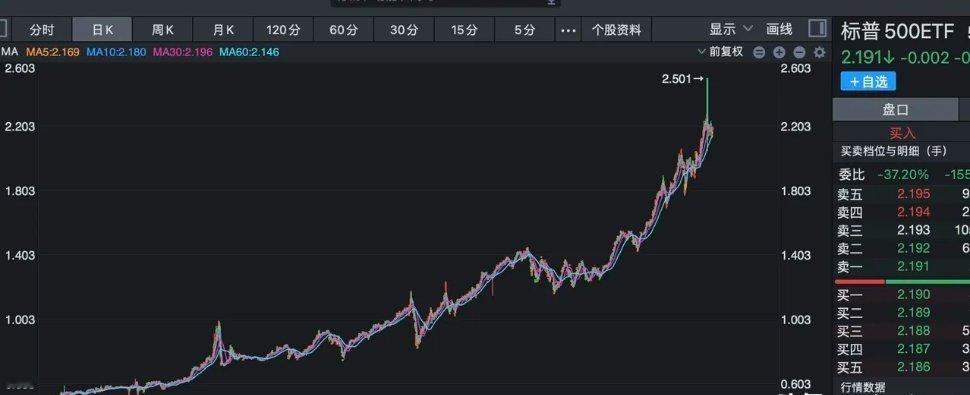970x395 pixels.
Task: Open the 前复权 adjustment dropdown
Action: click(720, 52)
